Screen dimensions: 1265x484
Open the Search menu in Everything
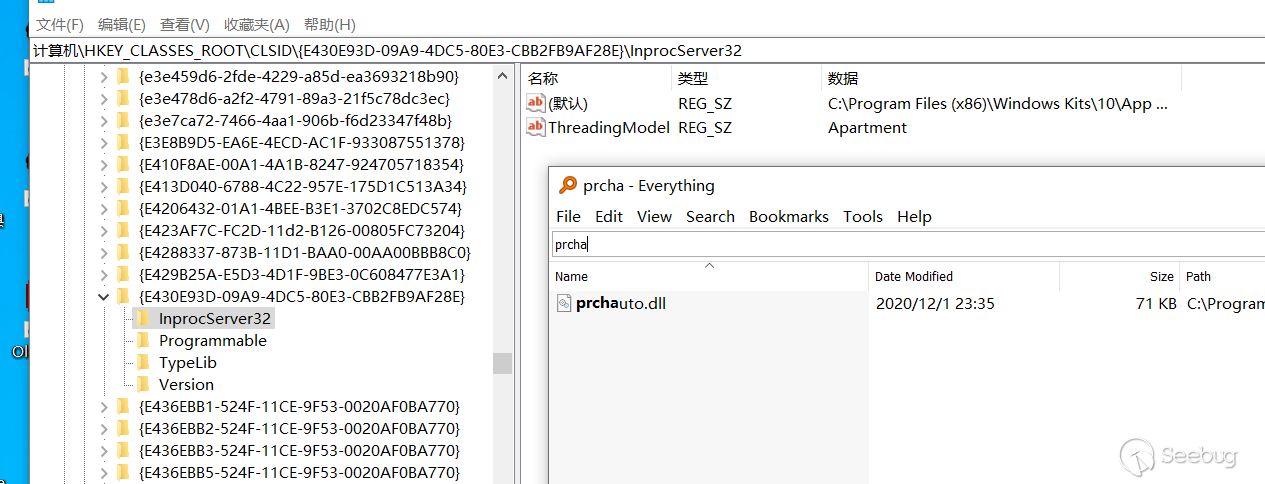point(710,216)
